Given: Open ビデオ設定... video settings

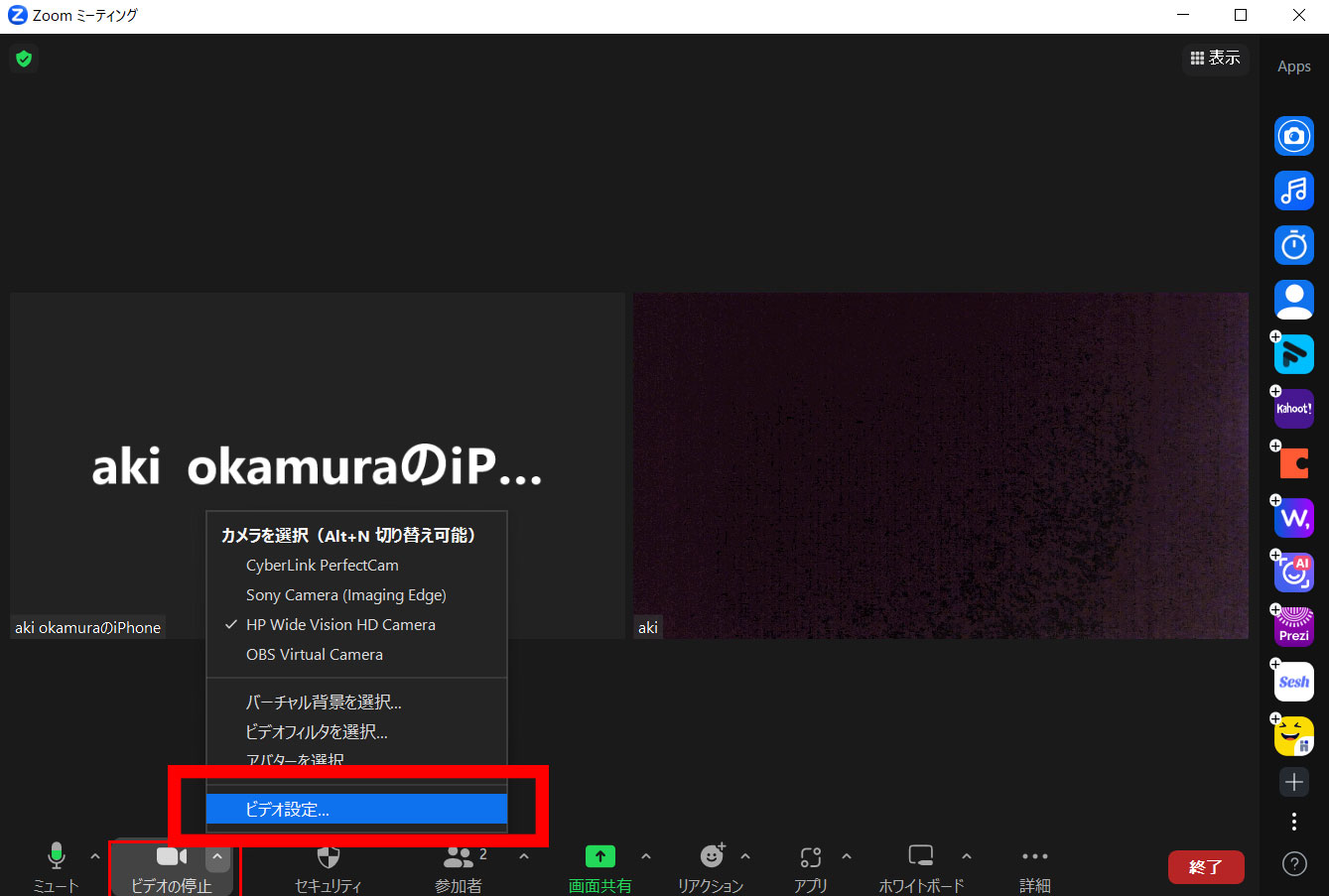Looking at the screenshot, I should [x=356, y=810].
